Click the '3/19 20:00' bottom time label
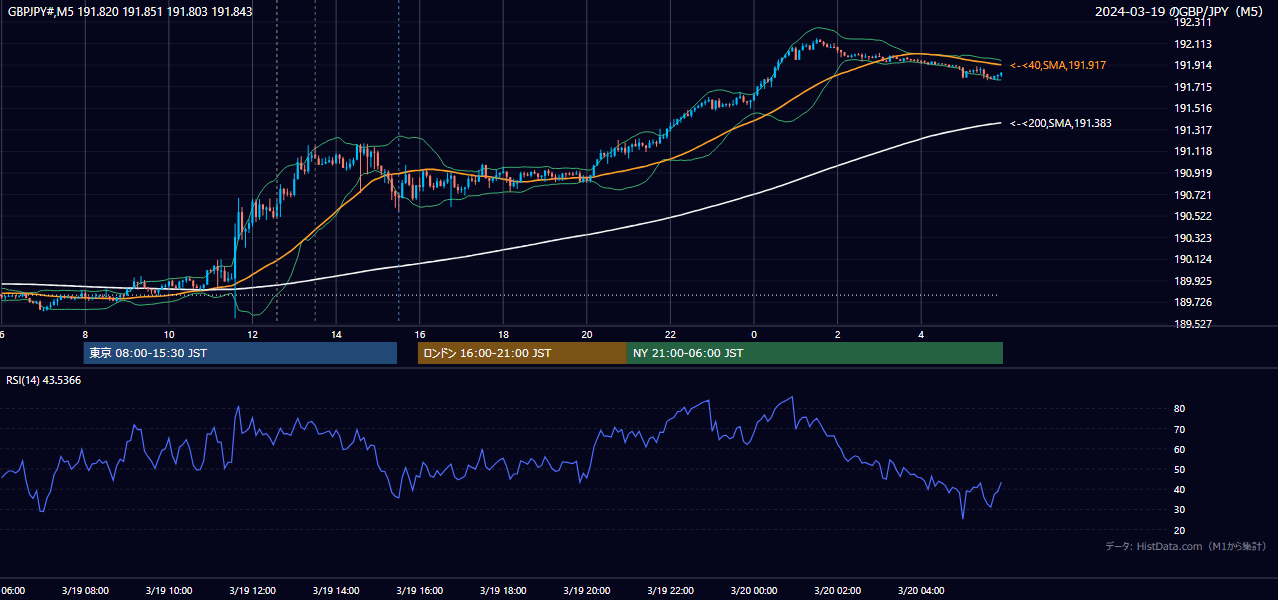This screenshot has height=600, width=1278. (586, 591)
